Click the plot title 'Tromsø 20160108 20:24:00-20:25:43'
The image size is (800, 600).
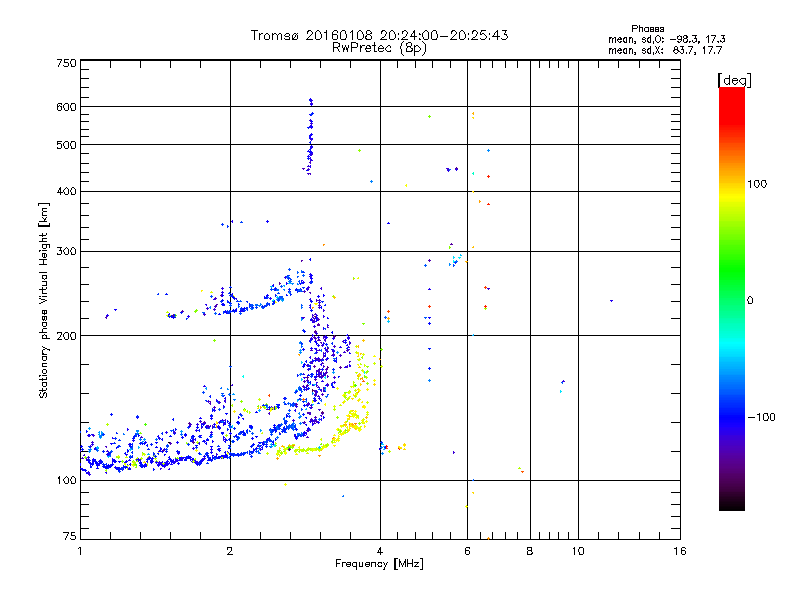tap(379, 35)
